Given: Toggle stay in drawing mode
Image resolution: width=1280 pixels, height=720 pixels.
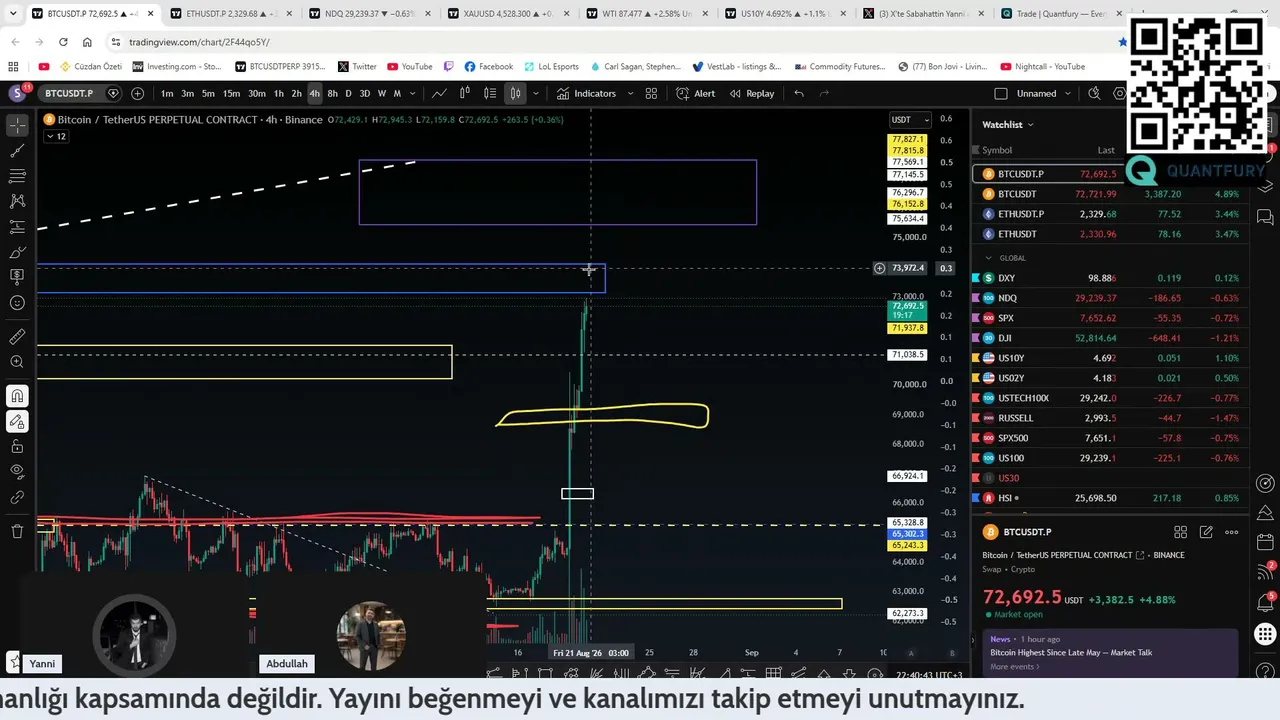Looking at the screenshot, I should pyautogui.click(x=17, y=421).
